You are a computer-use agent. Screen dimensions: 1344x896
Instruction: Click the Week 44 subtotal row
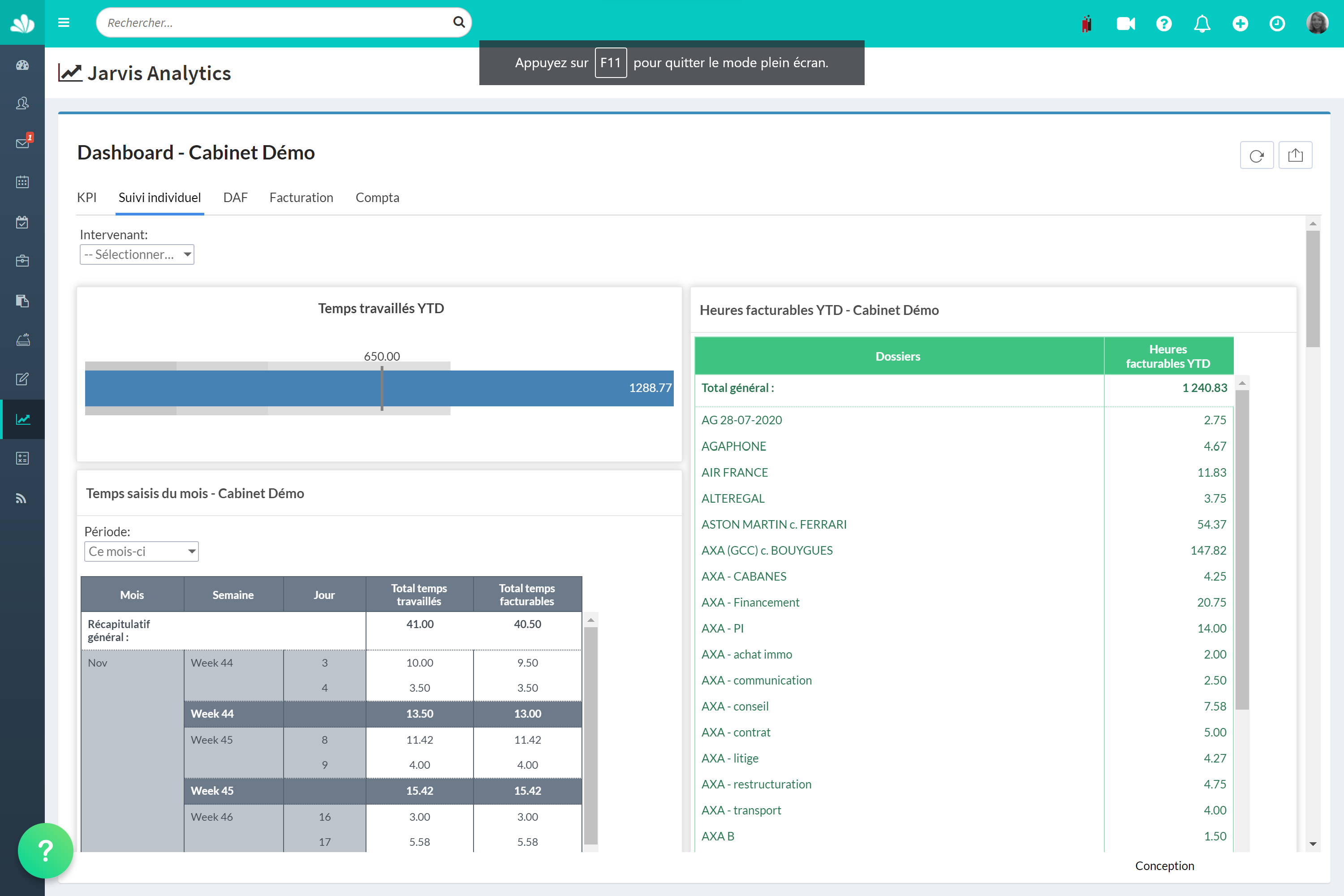(383, 714)
